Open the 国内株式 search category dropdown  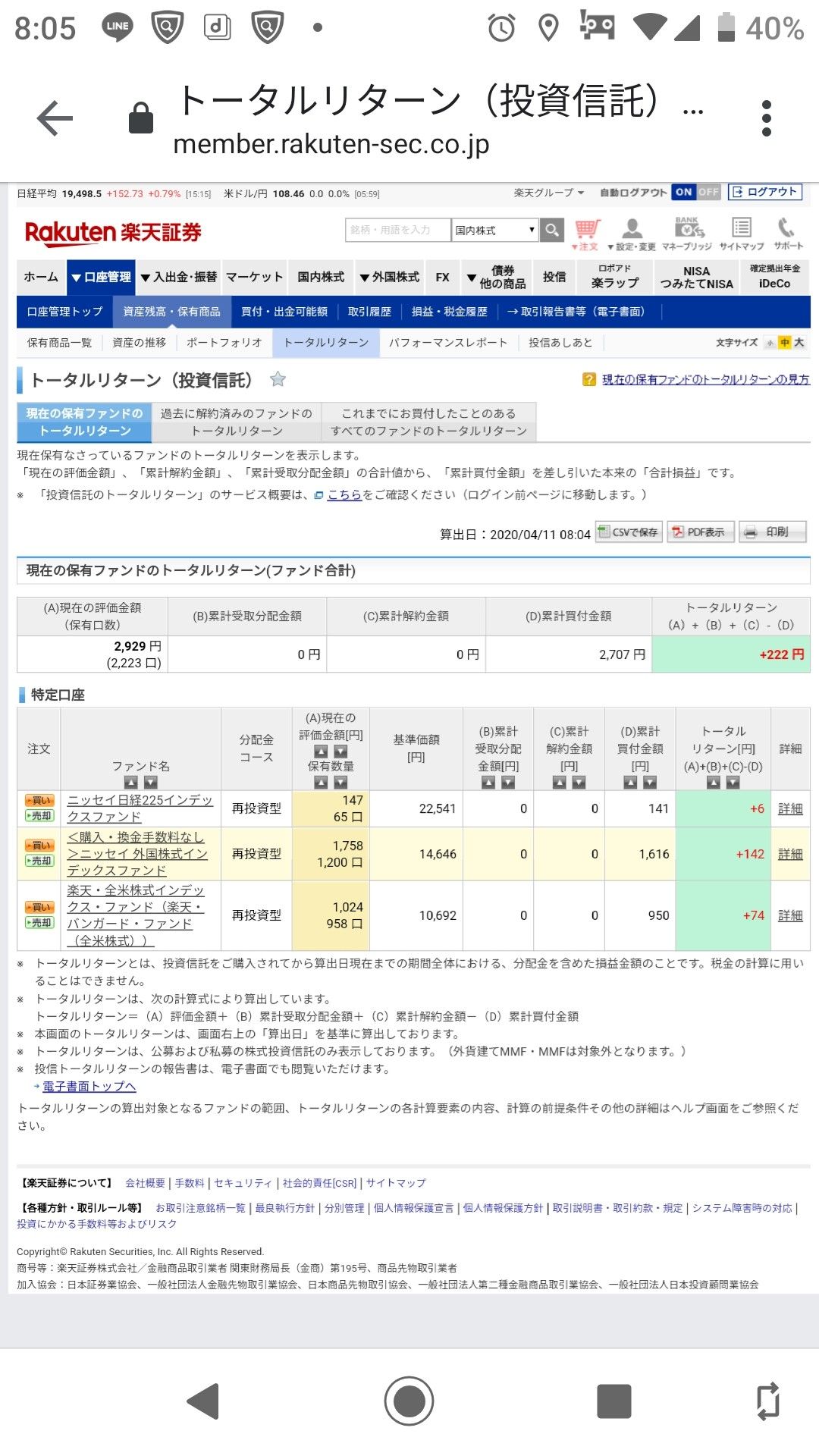coord(494,230)
